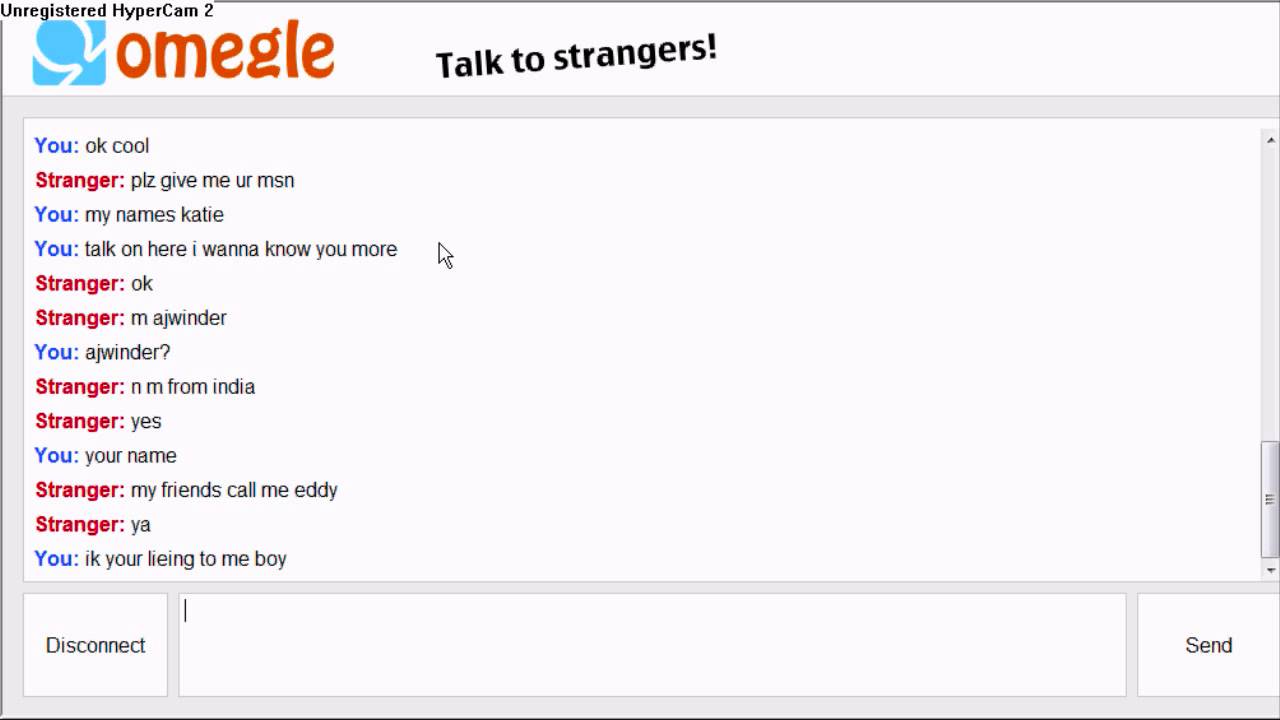
Task: Click the chat scrollbar thumb
Action: tap(1270, 499)
